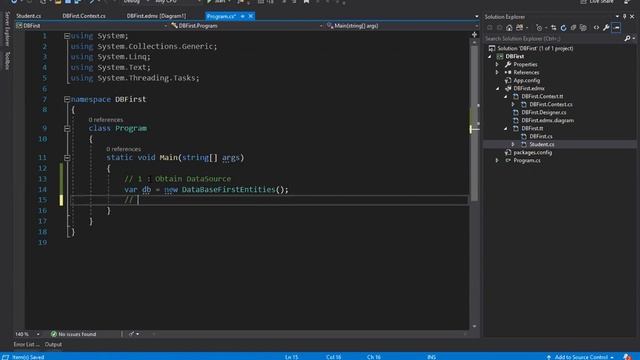Click the Live Share button
Screen dimensions: 640x360
tap(597, 2)
